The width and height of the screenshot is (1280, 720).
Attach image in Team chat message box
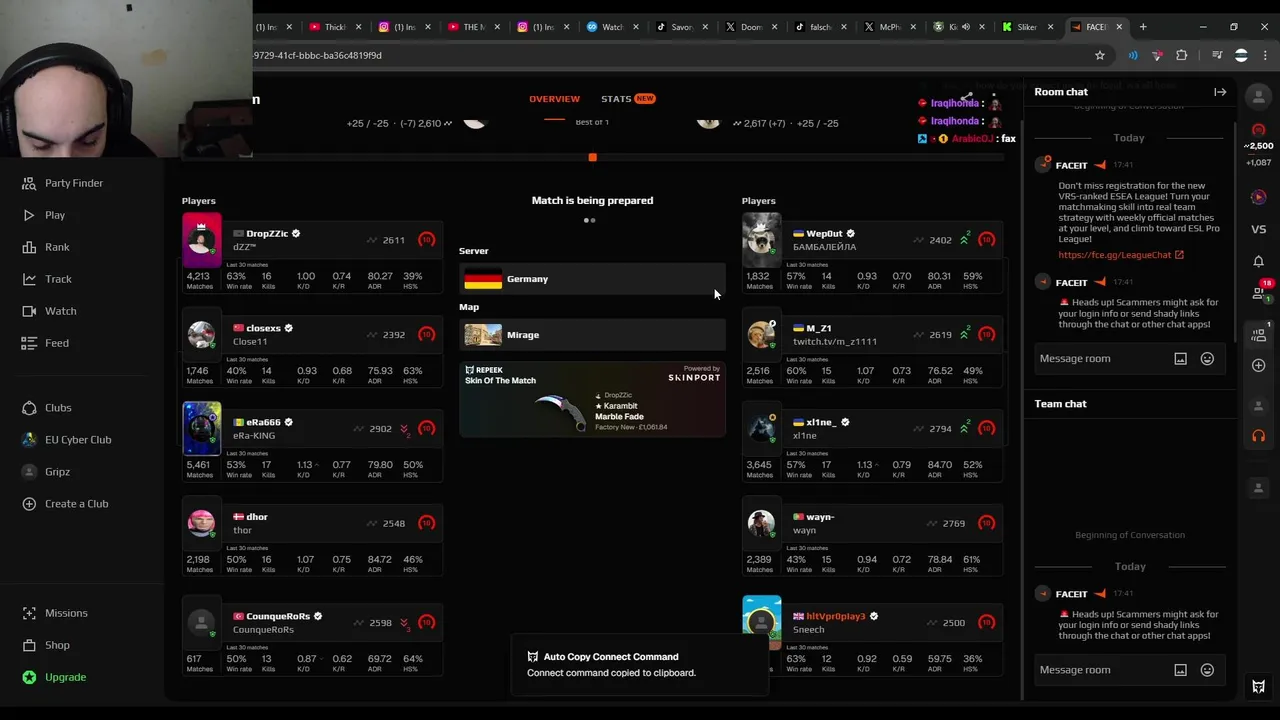pos(1180,670)
